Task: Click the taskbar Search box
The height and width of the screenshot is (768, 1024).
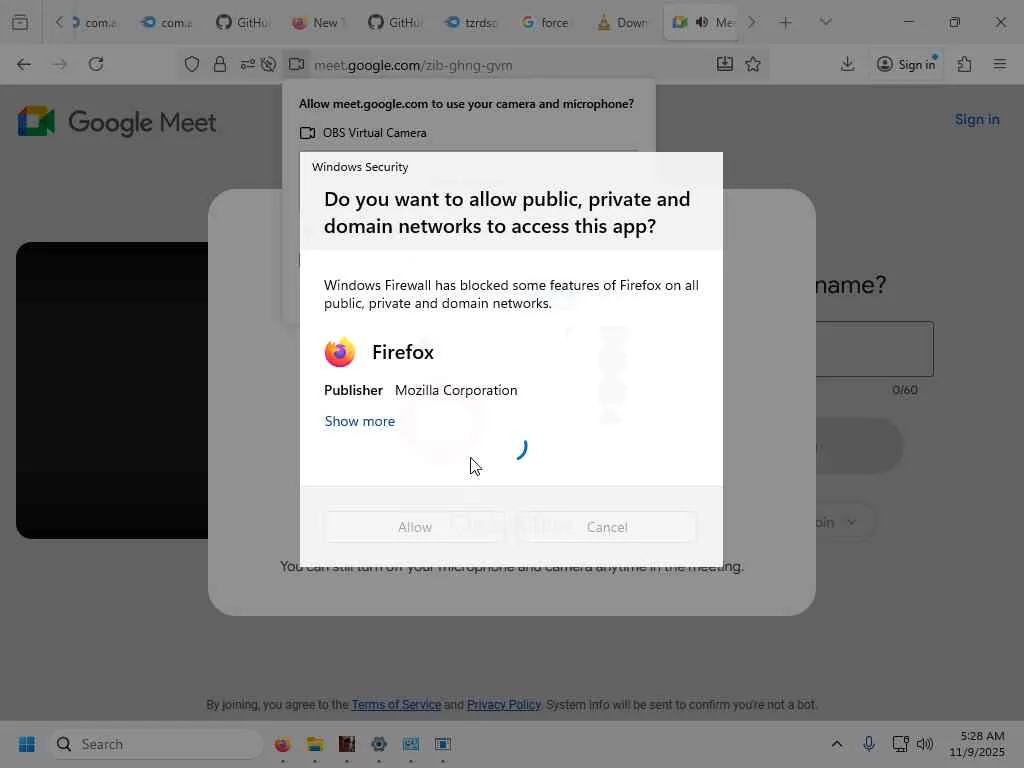Action: tap(155, 744)
